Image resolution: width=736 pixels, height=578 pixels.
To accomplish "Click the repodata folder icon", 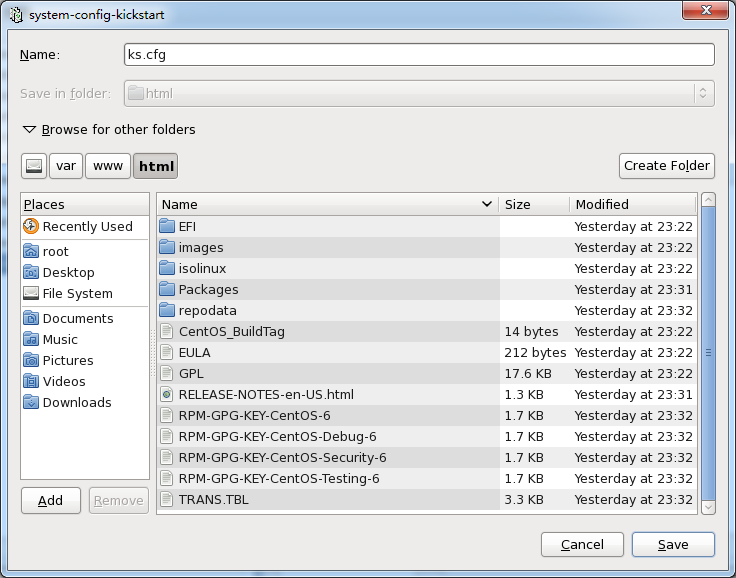I will coord(167,310).
